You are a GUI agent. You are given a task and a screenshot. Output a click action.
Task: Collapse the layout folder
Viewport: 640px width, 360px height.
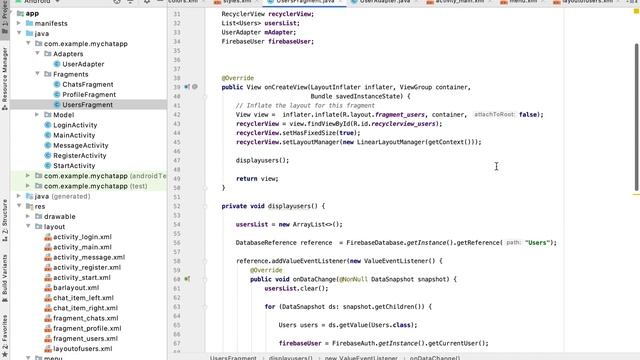tap(28, 227)
